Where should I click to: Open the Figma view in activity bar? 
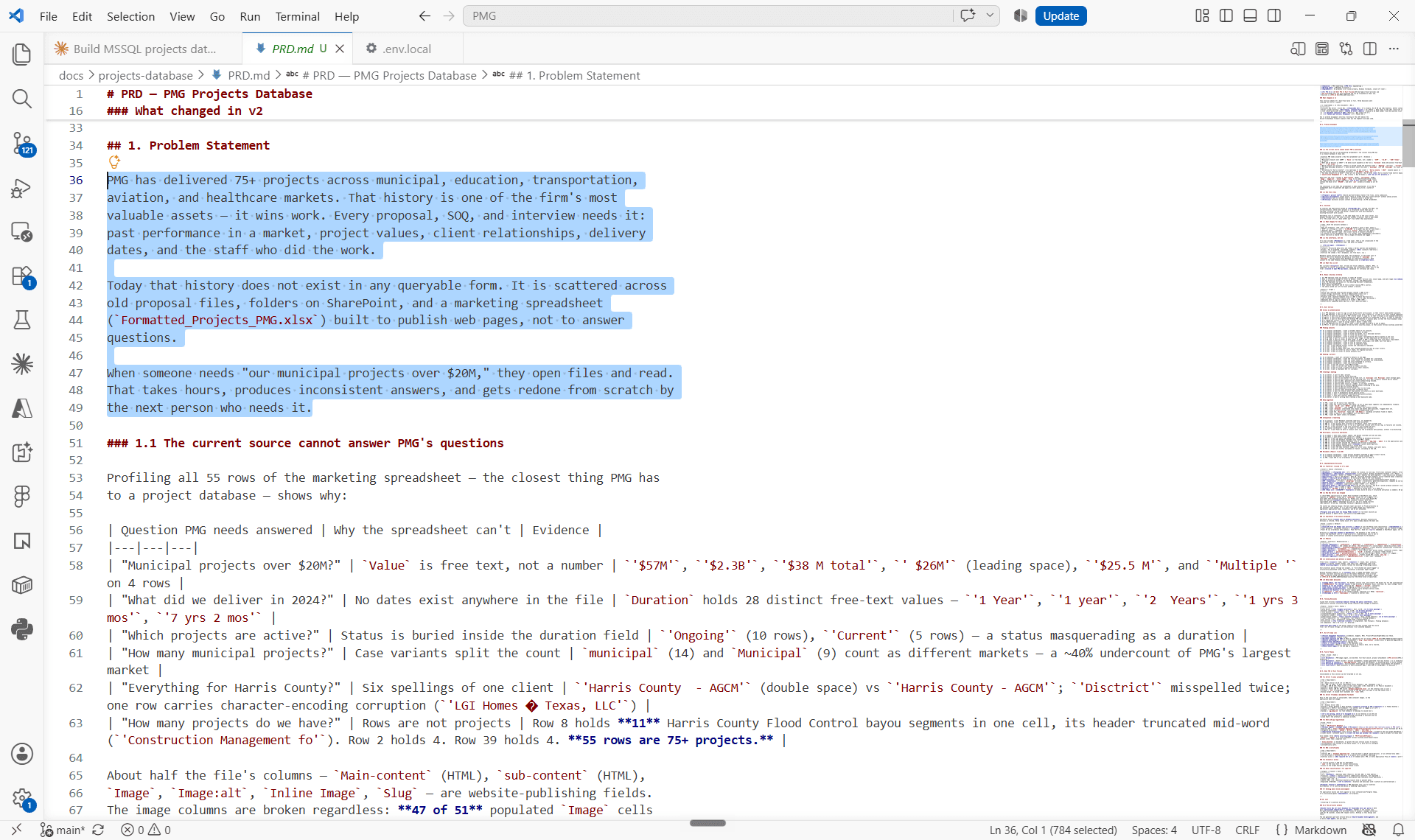[22, 497]
